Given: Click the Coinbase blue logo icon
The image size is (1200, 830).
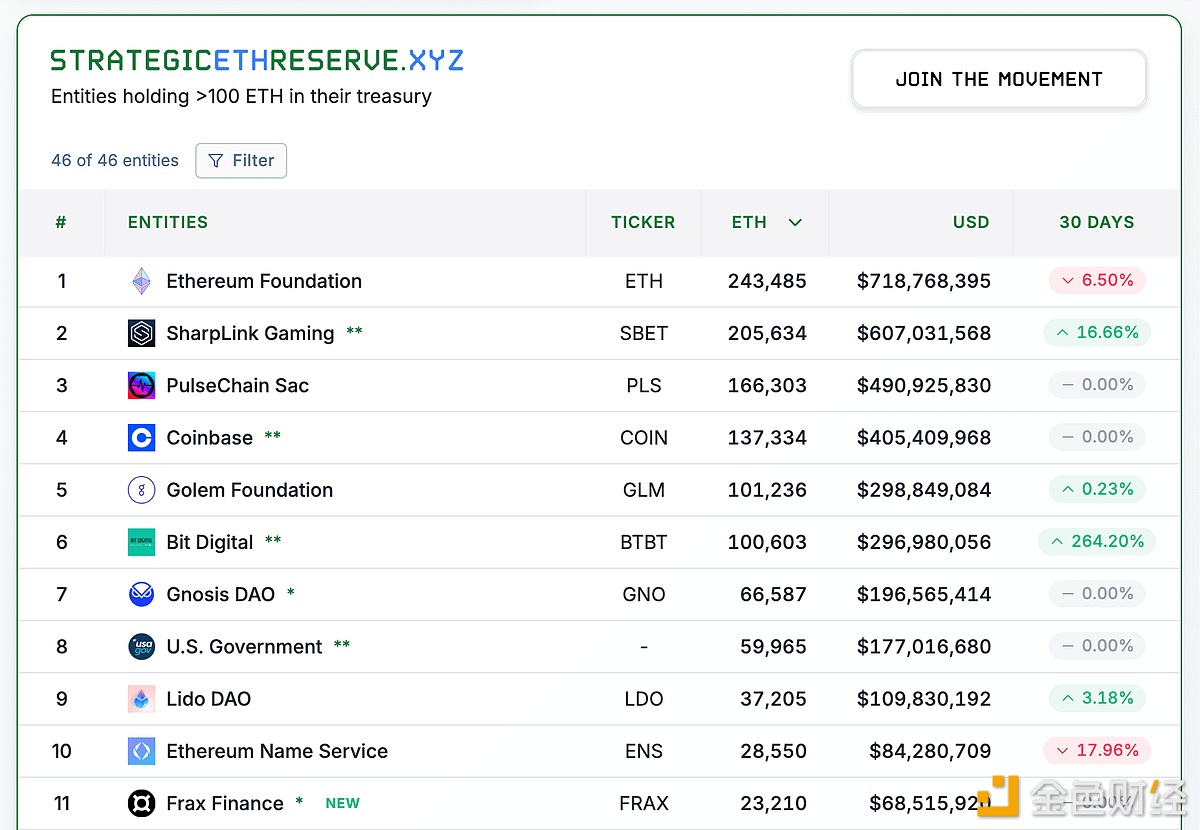Looking at the screenshot, I should tap(141, 438).
